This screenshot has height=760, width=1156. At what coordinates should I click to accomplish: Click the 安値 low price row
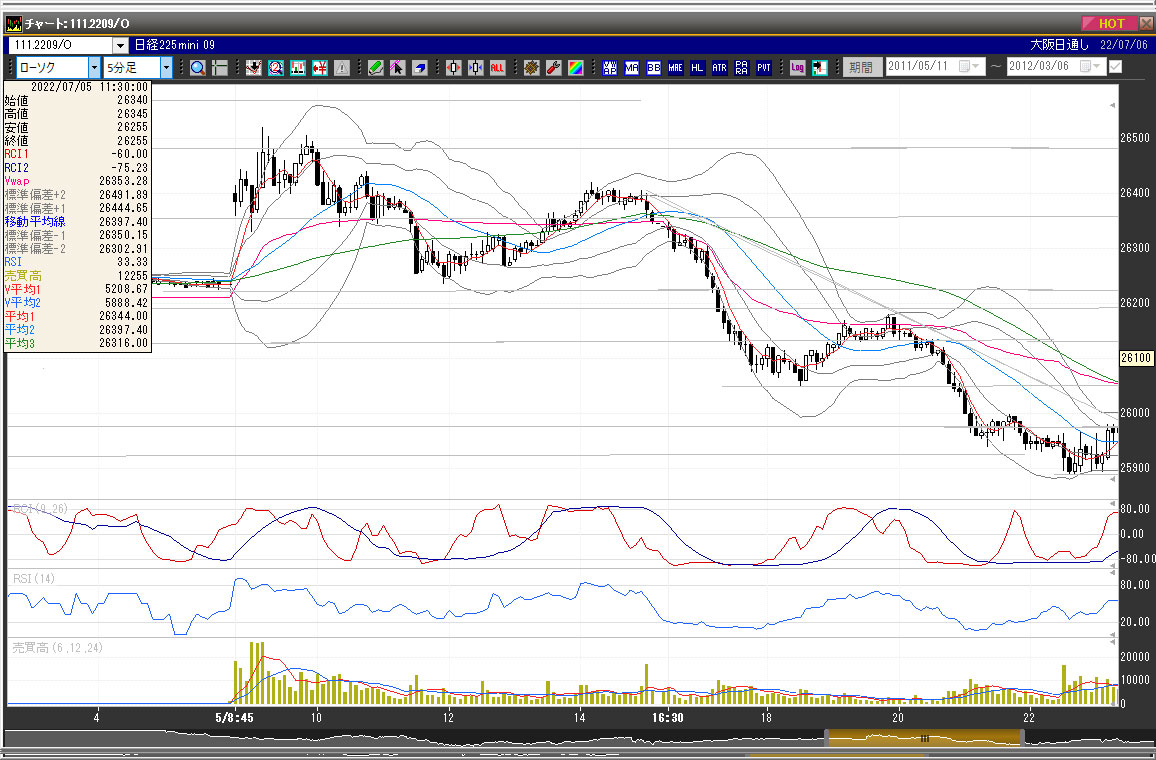pos(77,127)
